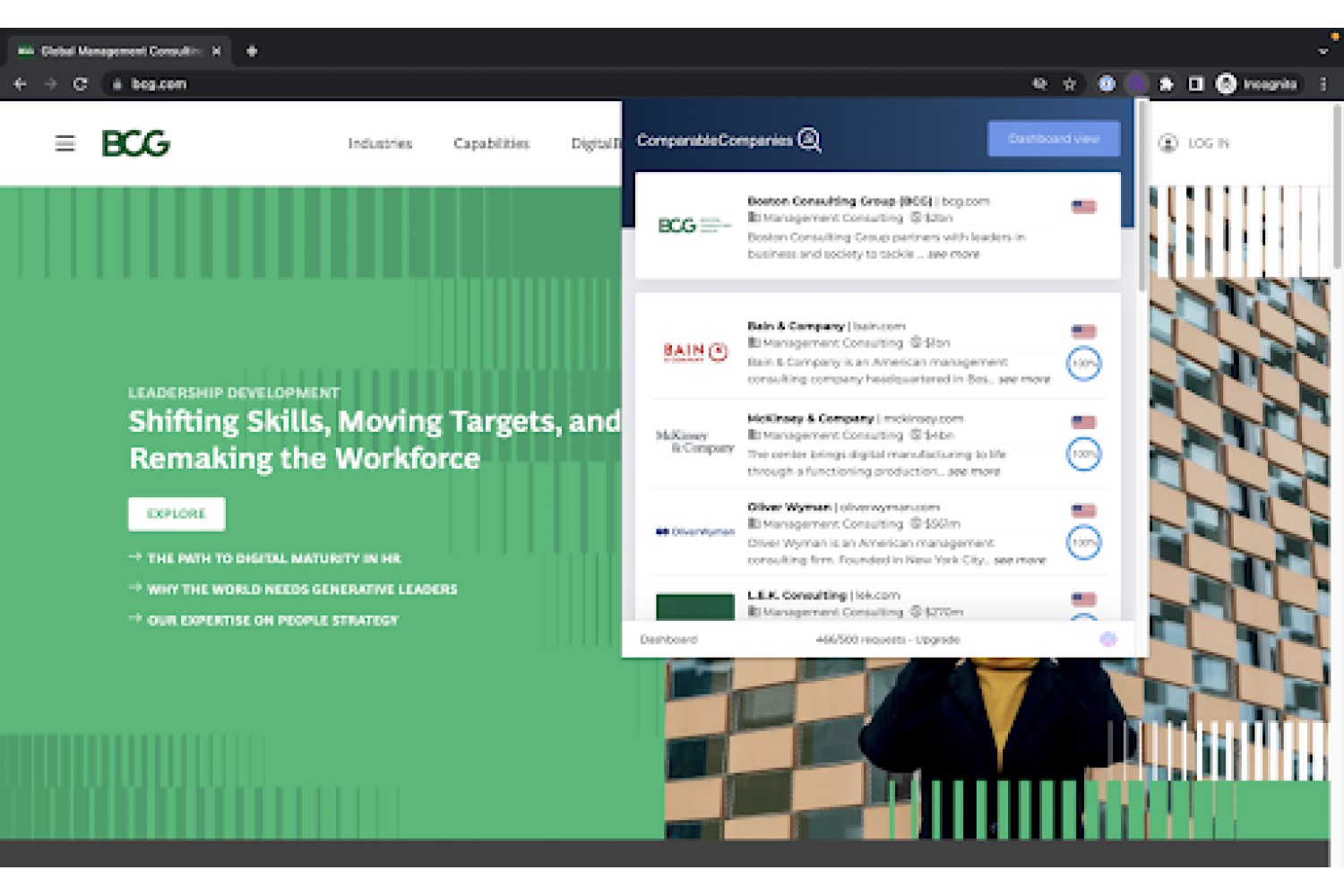Click the BCG logo in header
The image size is (1344, 896).
[135, 143]
